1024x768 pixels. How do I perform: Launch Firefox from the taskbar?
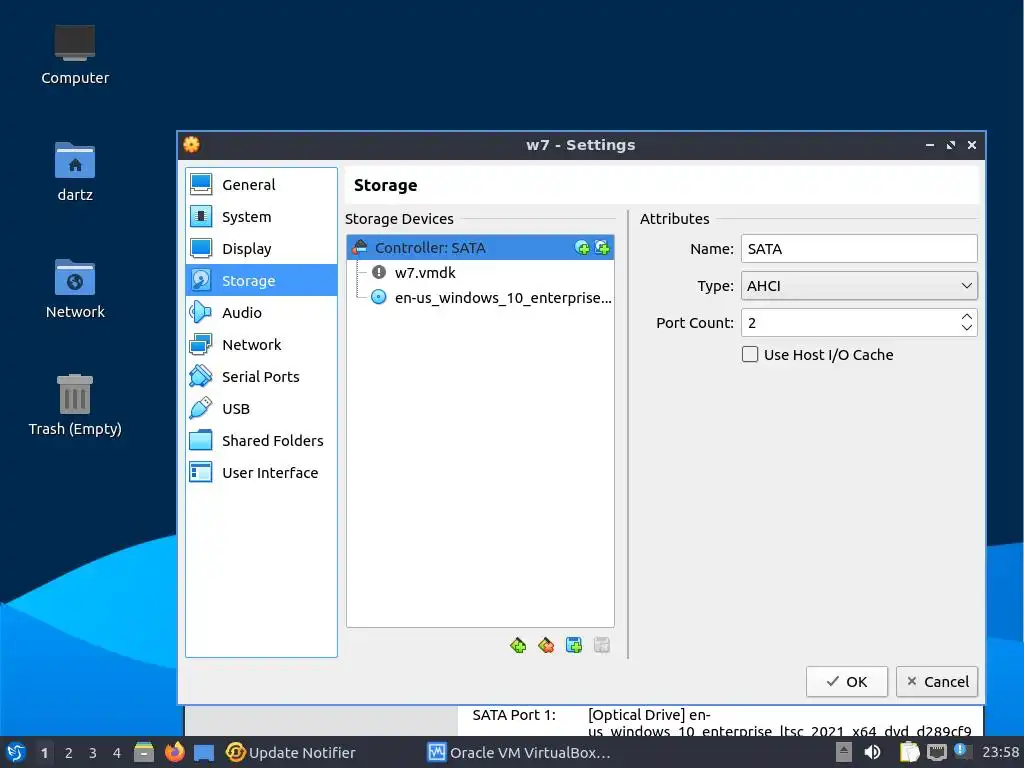[174, 753]
